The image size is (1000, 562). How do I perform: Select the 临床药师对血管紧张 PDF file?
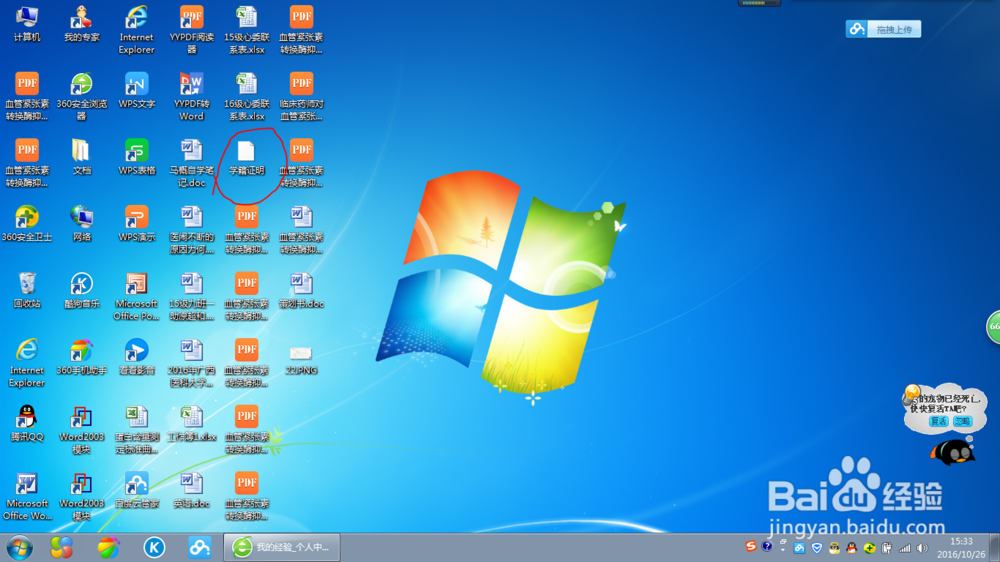pos(301,96)
